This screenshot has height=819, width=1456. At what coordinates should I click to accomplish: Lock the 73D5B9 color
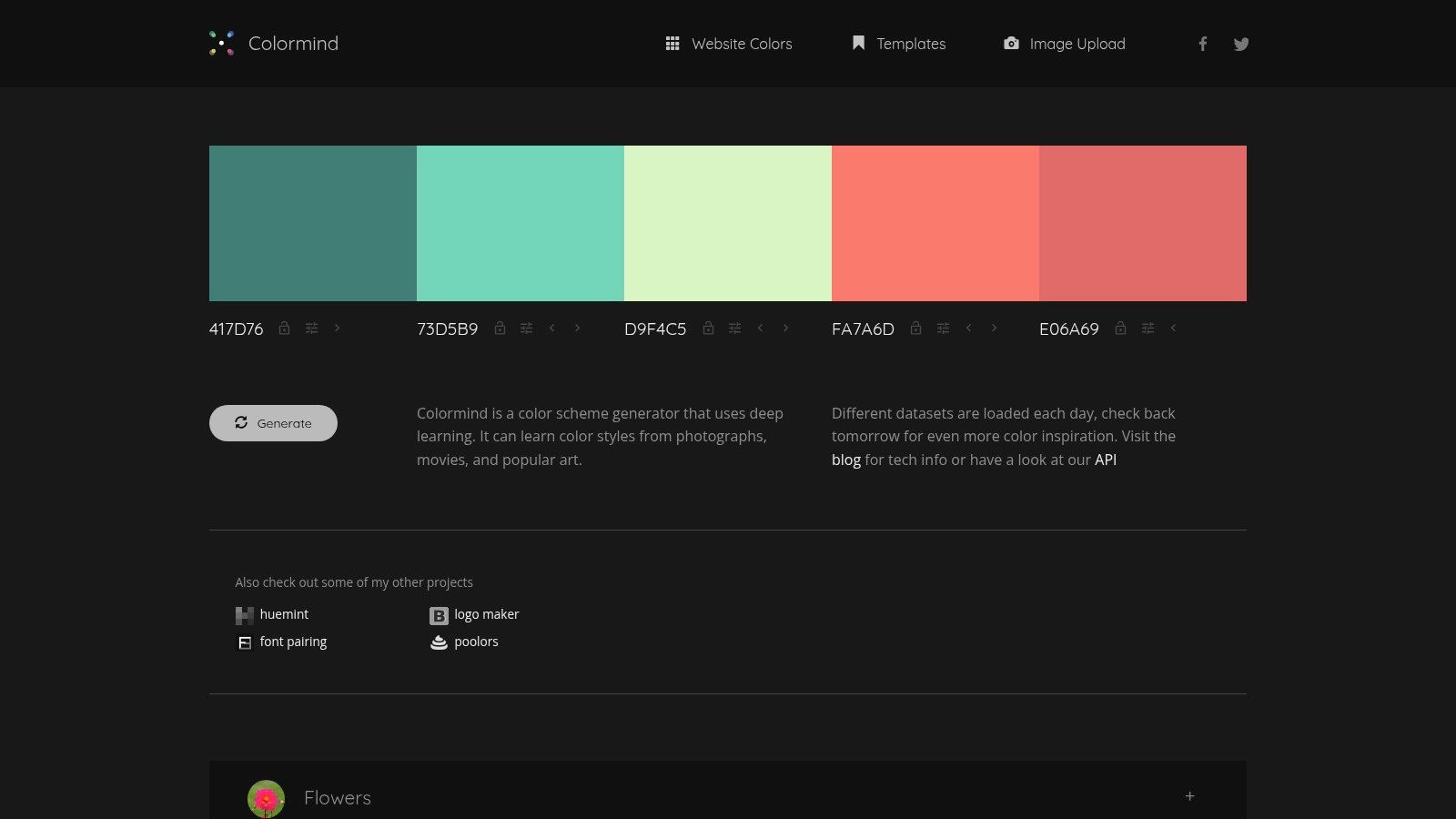tap(500, 328)
